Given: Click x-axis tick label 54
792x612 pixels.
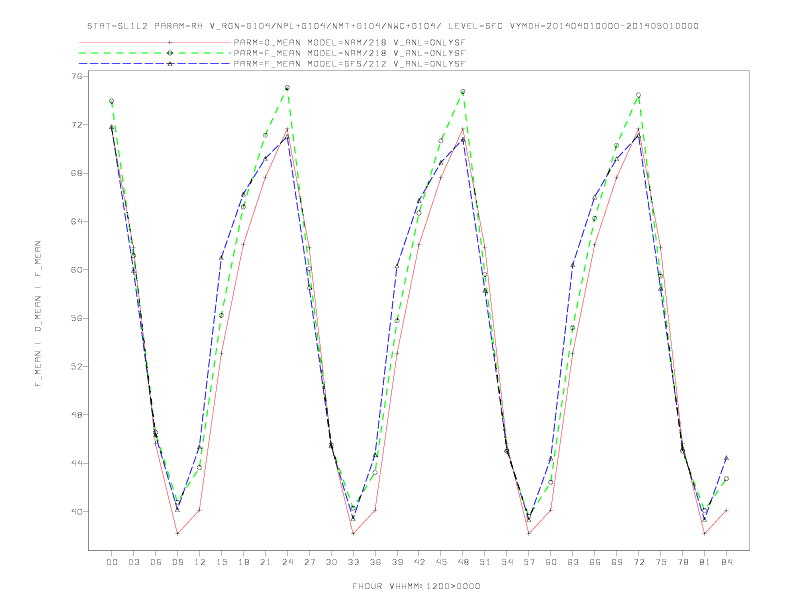Looking at the screenshot, I should coord(507,562).
